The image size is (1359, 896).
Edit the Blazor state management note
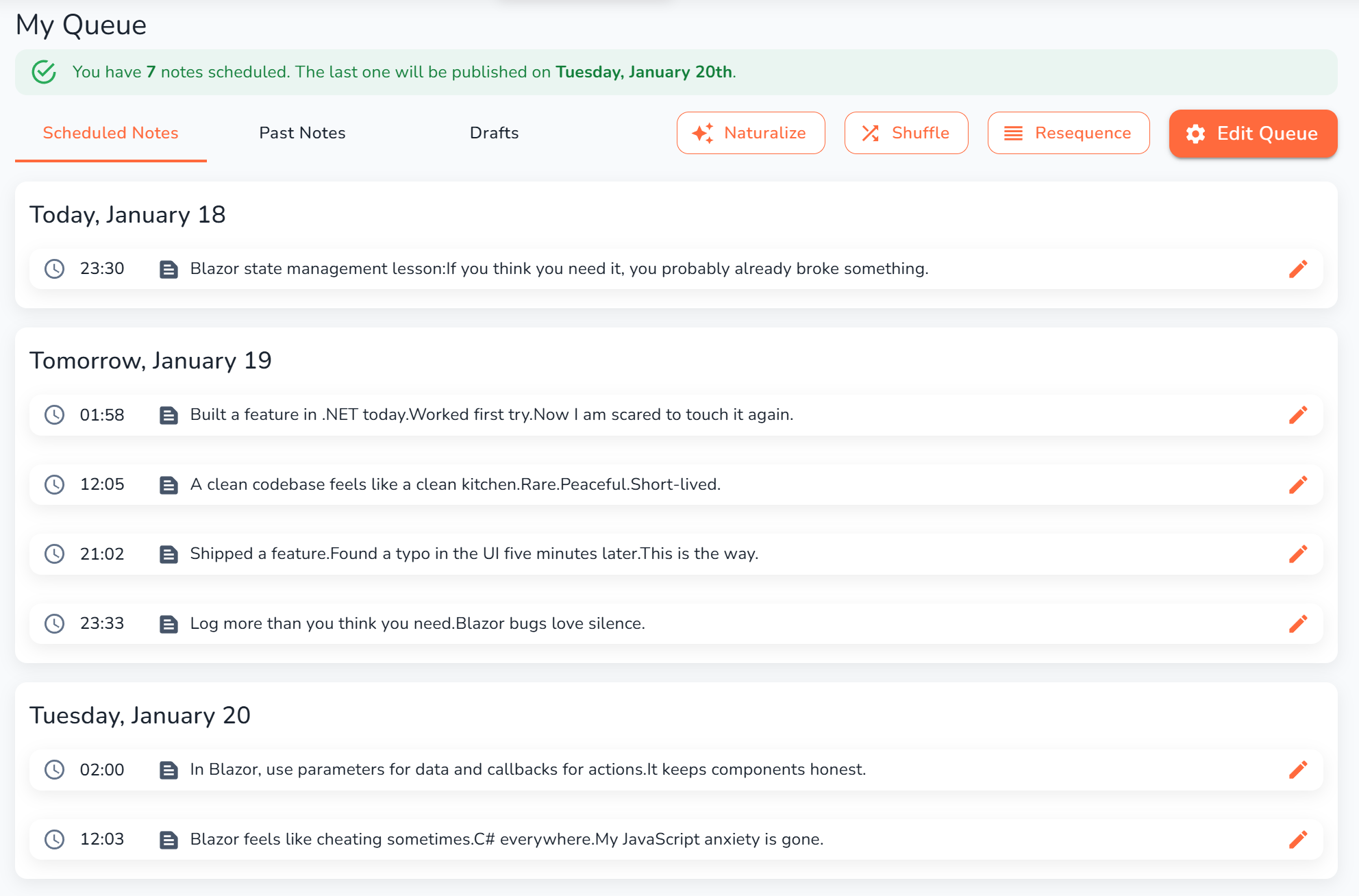coord(1298,269)
